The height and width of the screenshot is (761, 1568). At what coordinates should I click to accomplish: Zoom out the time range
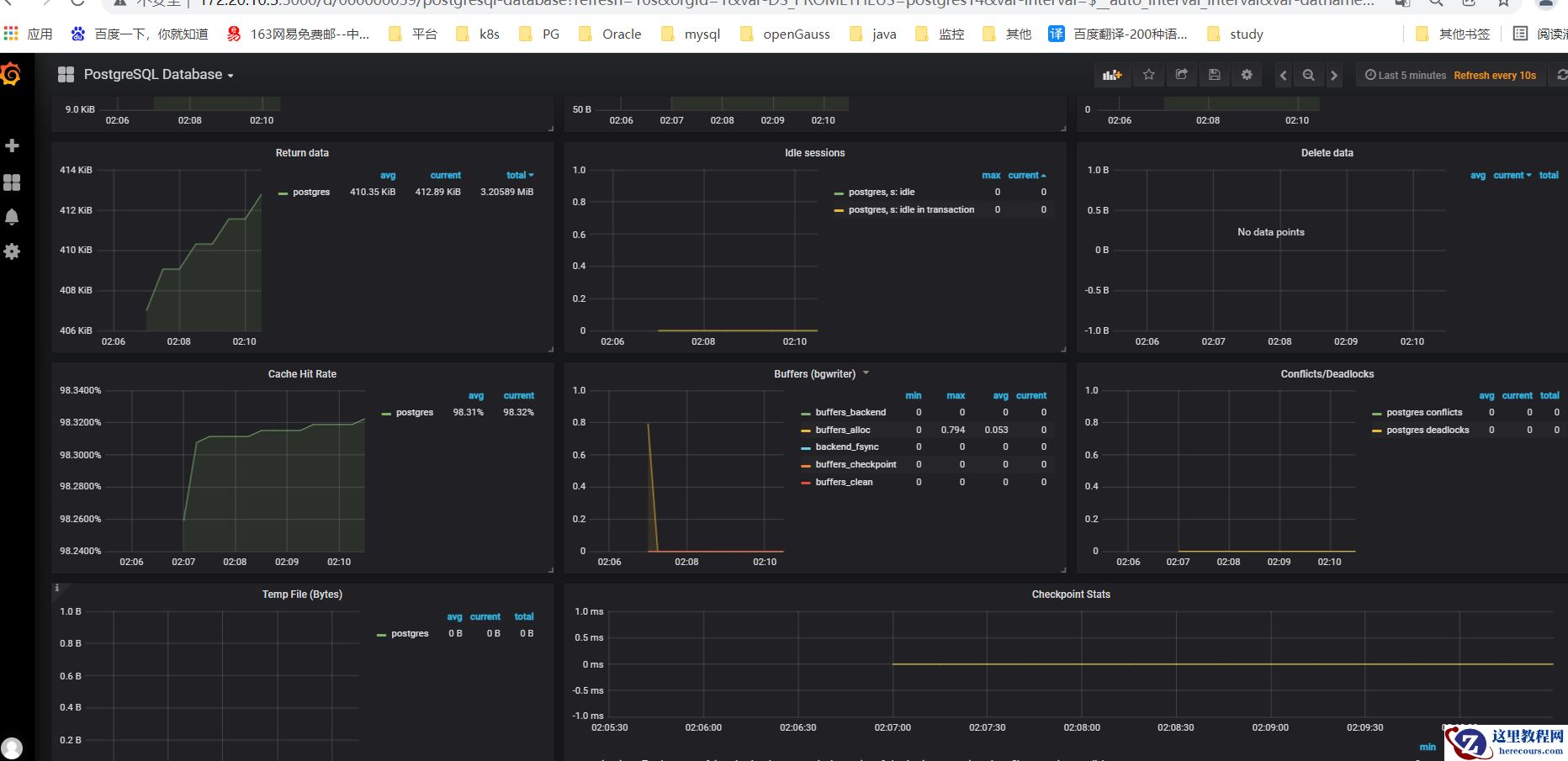[x=1308, y=76]
